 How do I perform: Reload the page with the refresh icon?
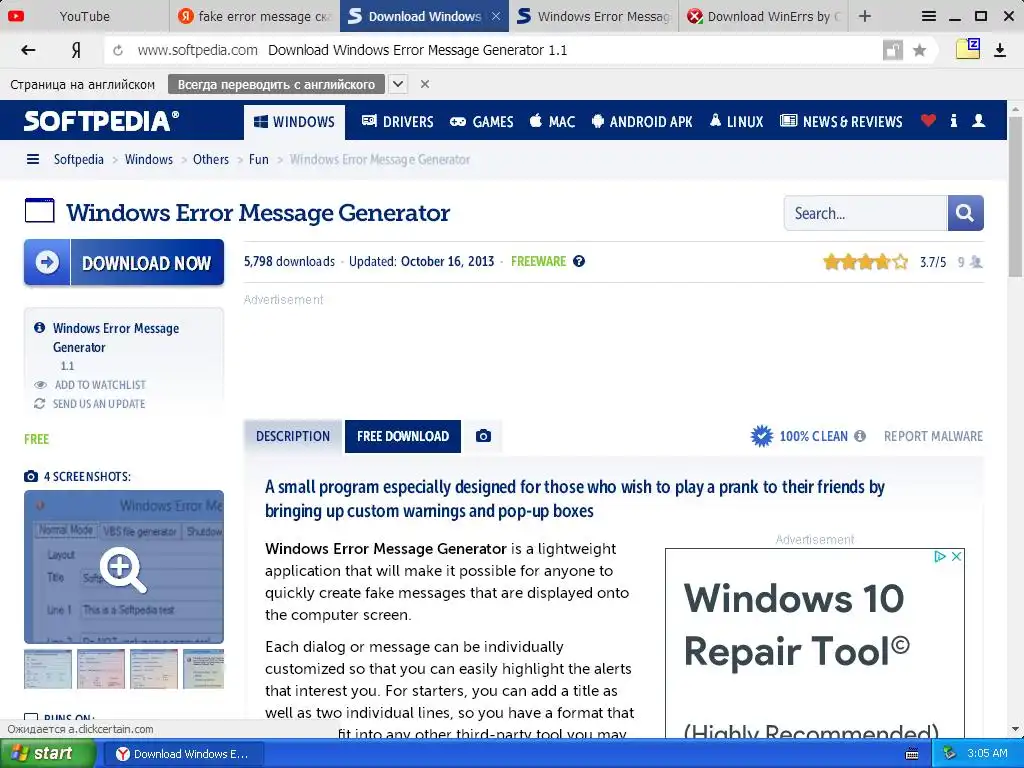pos(118,50)
